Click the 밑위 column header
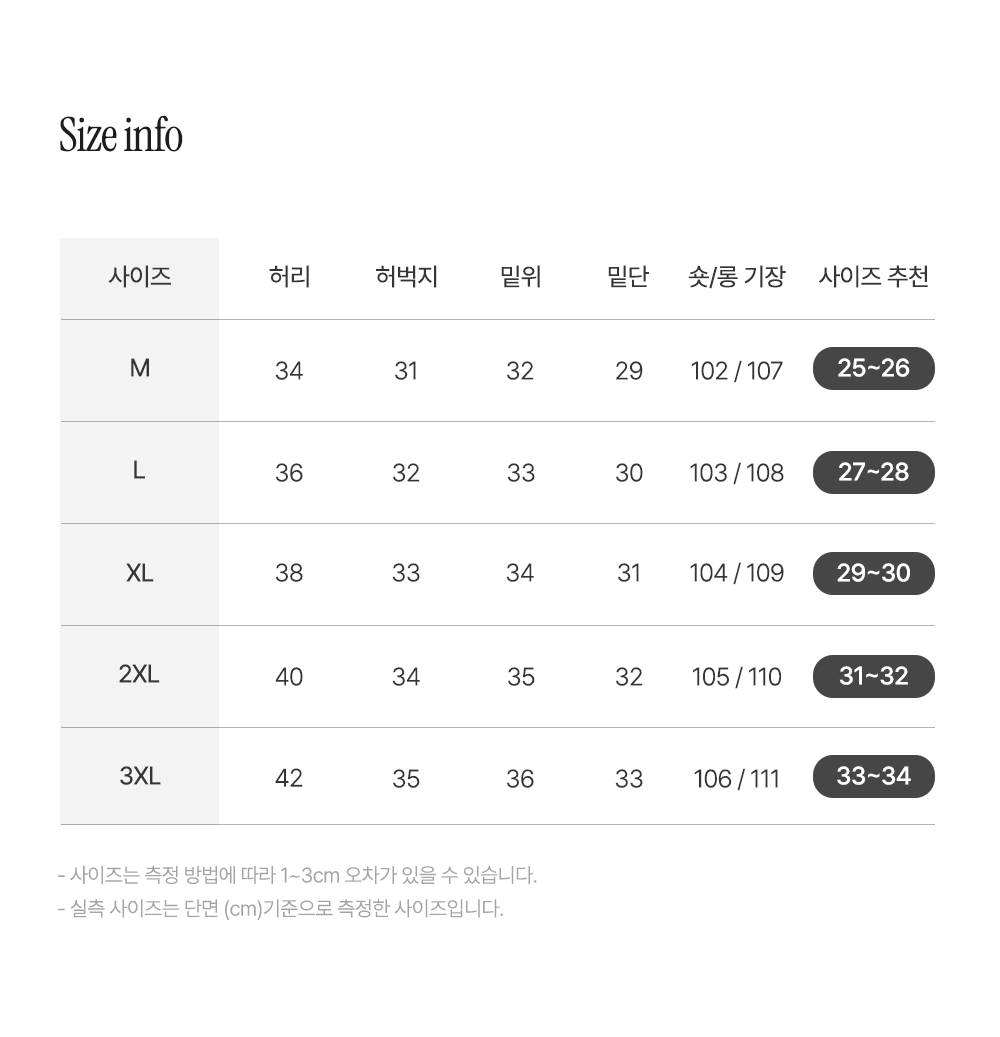Image resolution: width=1000 pixels, height=1037 pixels. tap(521, 276)
